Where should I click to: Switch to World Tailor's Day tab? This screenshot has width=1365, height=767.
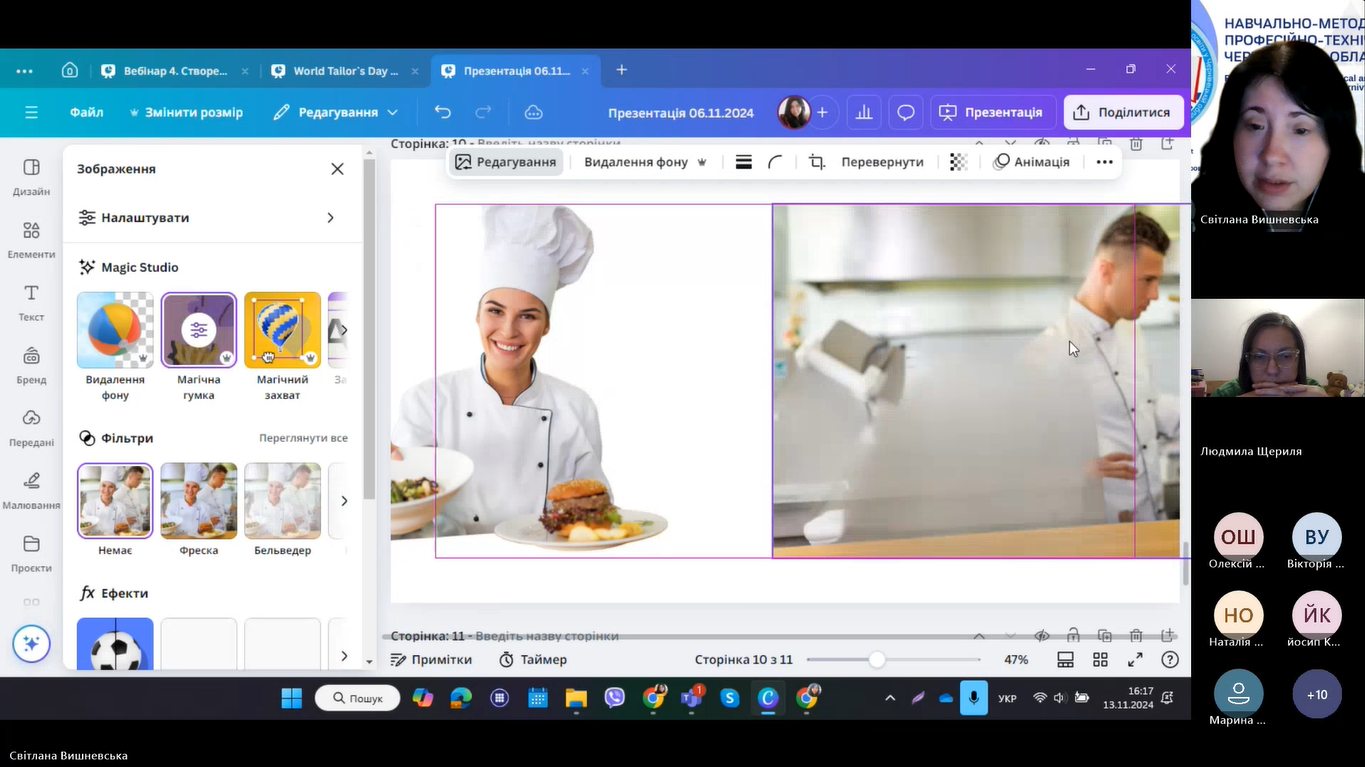(344, 71)
